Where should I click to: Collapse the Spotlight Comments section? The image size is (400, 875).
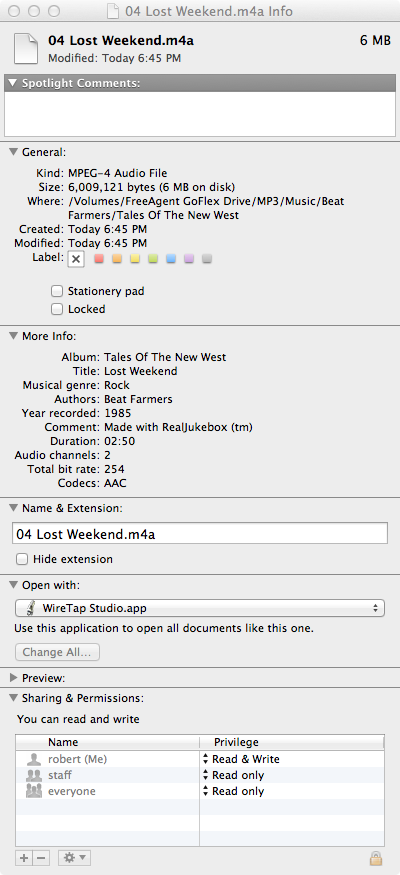click(x=14, y=84)
